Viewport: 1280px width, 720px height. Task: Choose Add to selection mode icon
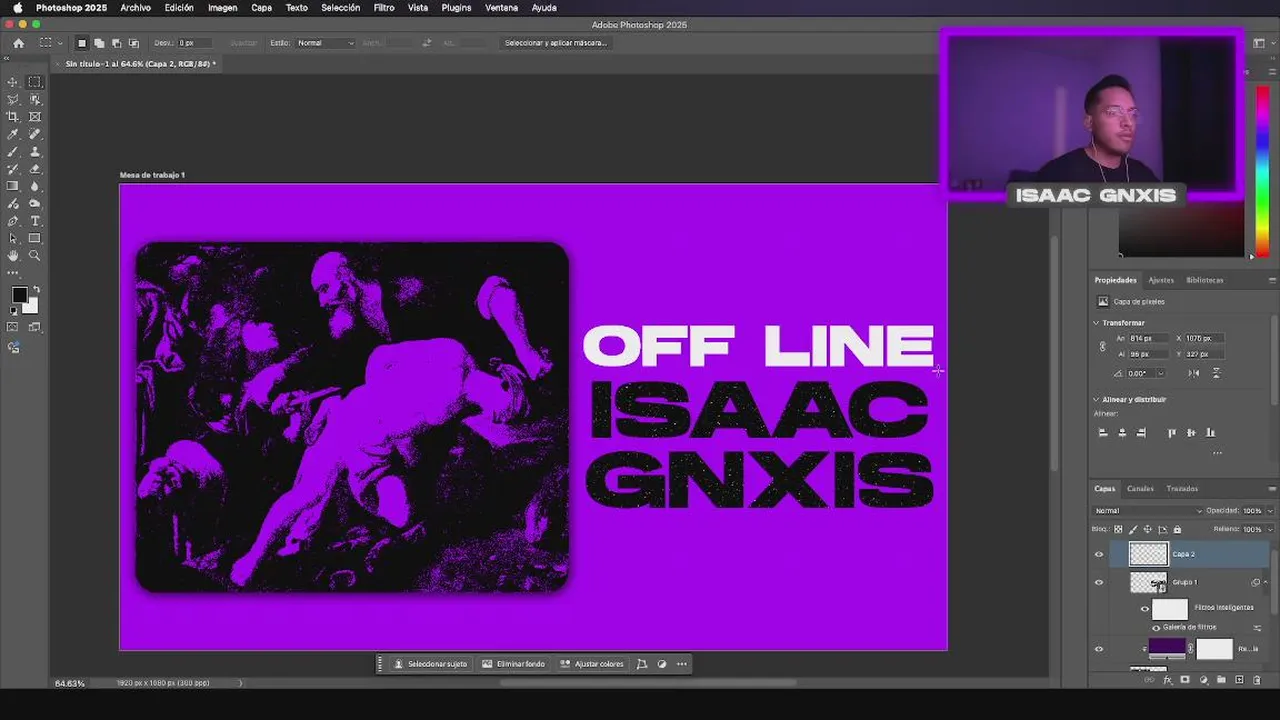coord(99,43)
